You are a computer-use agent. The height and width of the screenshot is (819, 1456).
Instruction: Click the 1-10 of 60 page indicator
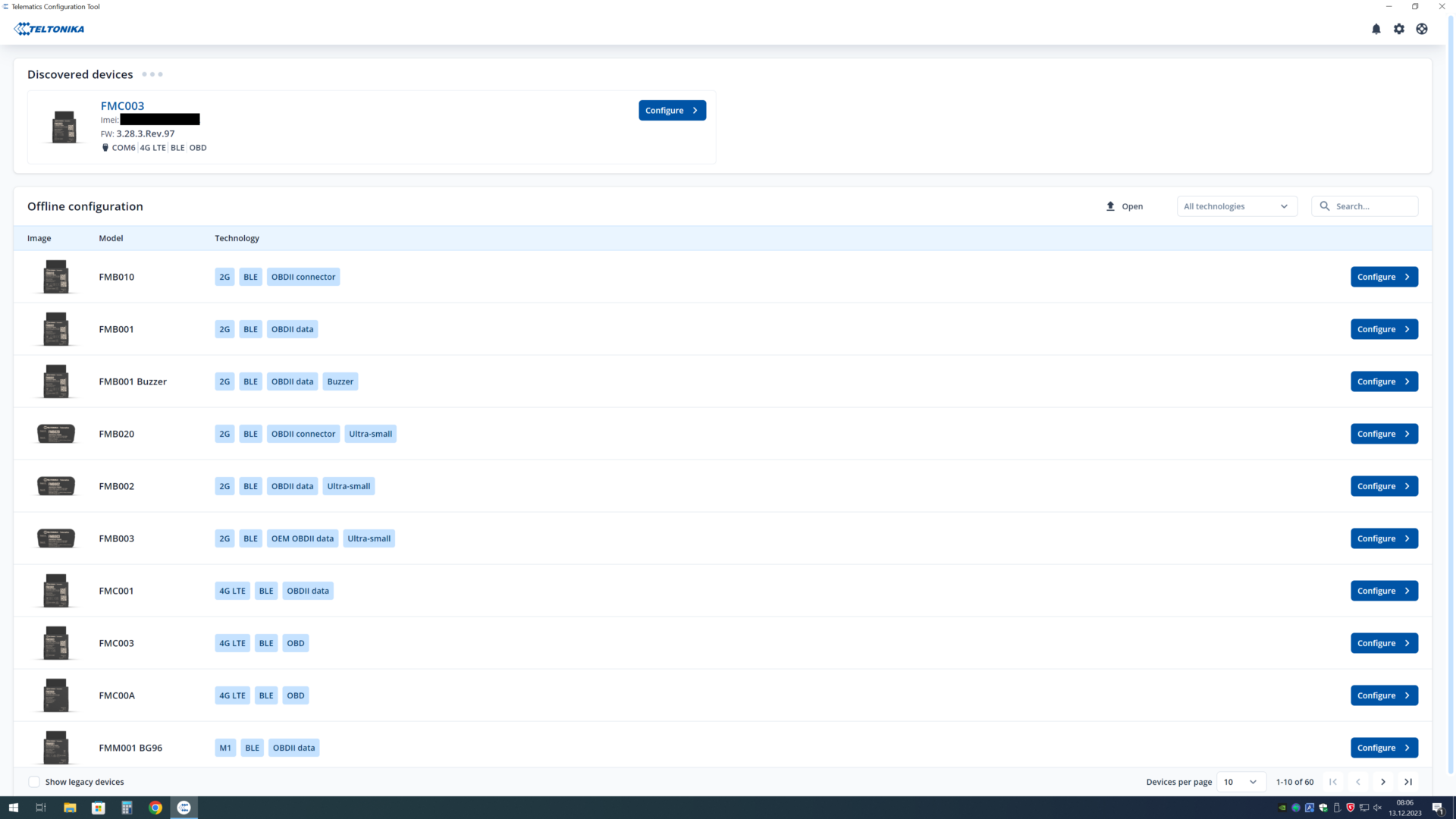(1294, 782)
